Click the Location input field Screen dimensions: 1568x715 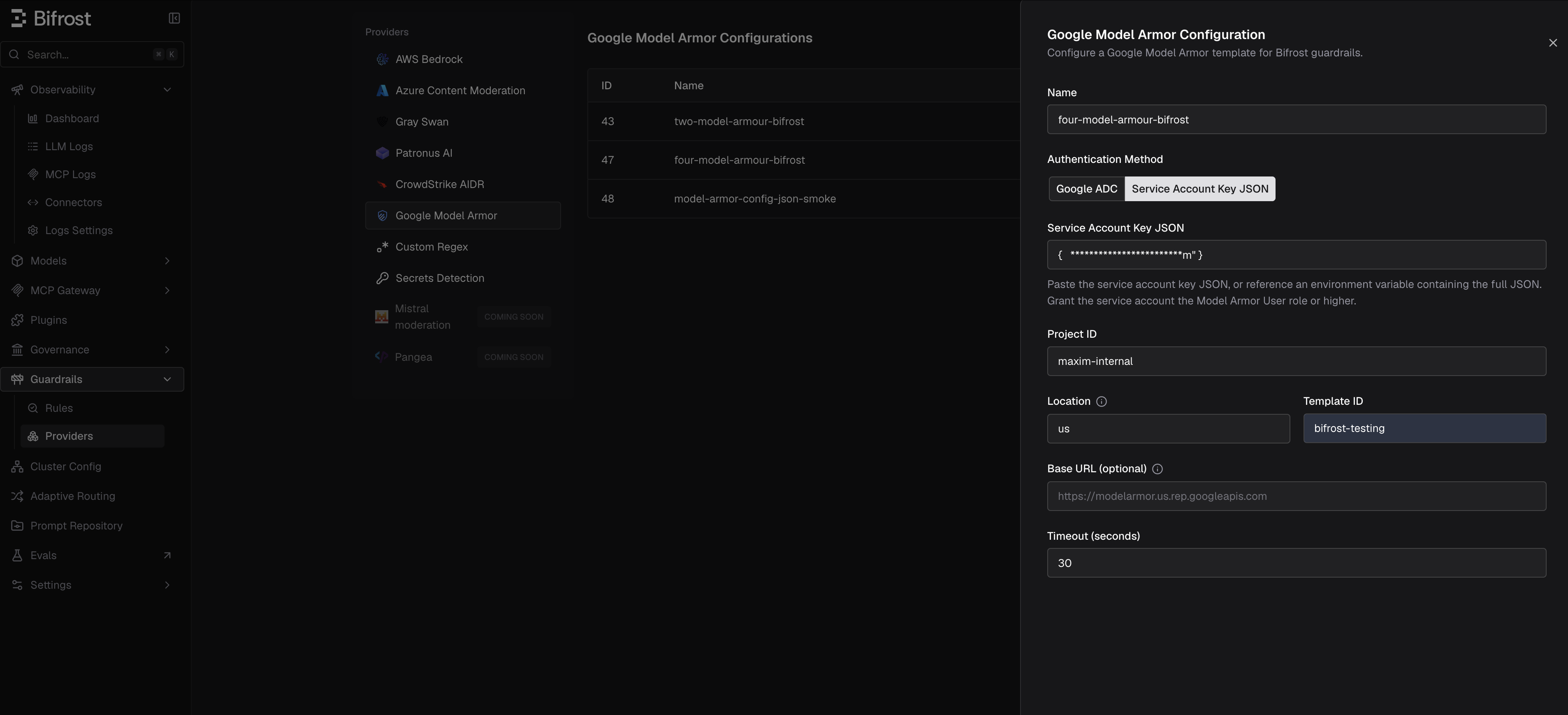(1168, 429)
